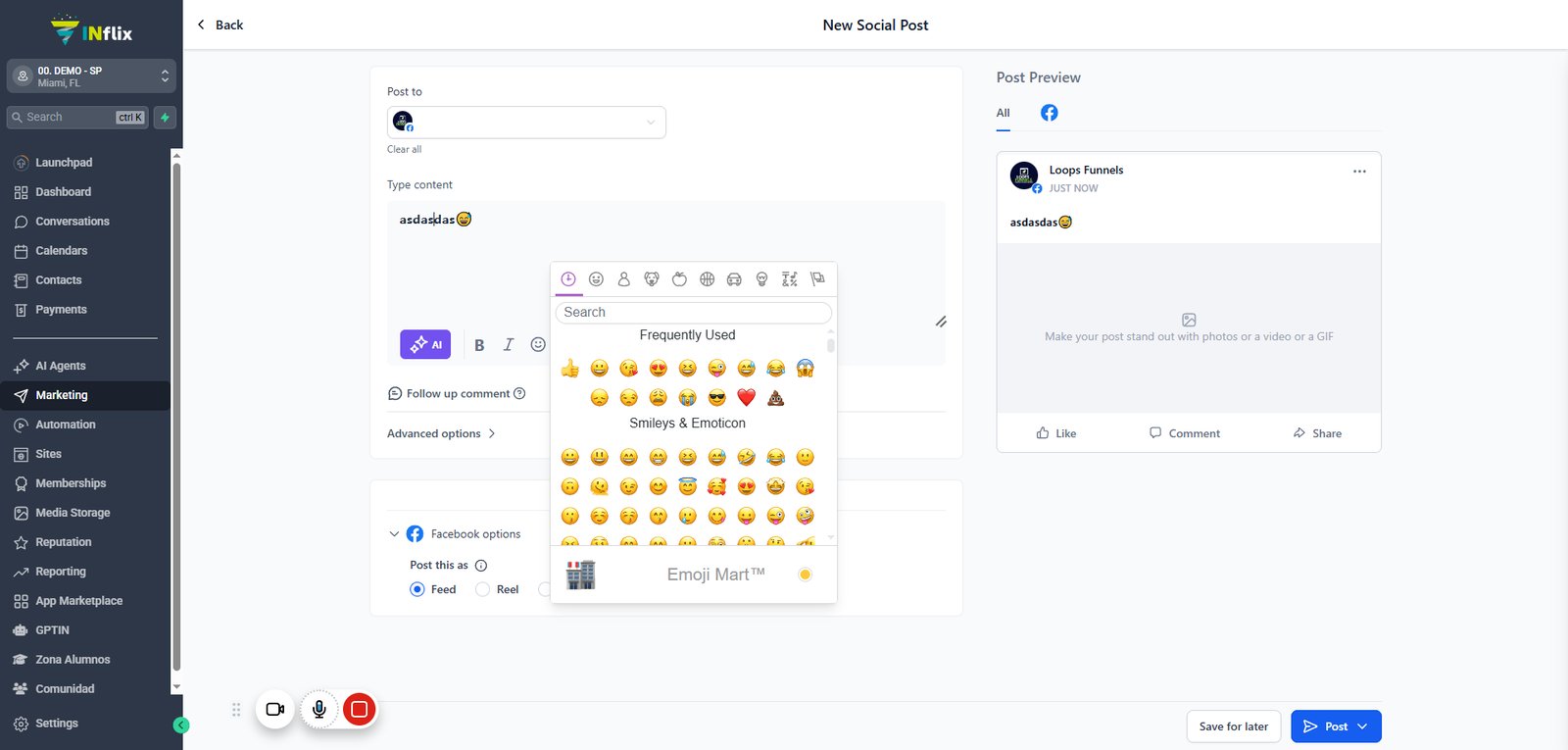Select the Food & Drink emoji category
1568x750 pixels.
pos(679,279)
